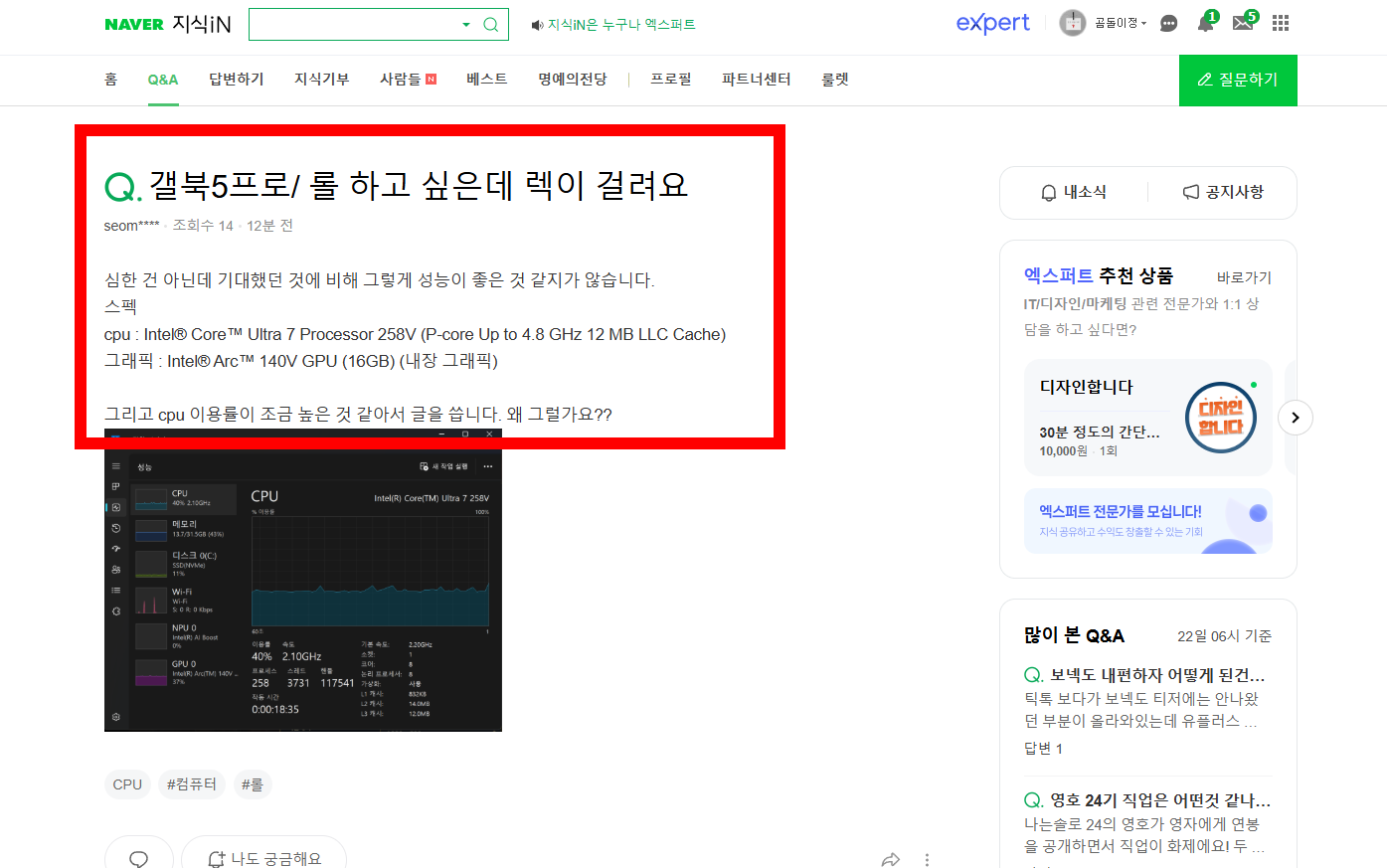Click the next arrow on expert carousel
Viewport: 1387px width, 868px height.
click(x=1295, y=418)
